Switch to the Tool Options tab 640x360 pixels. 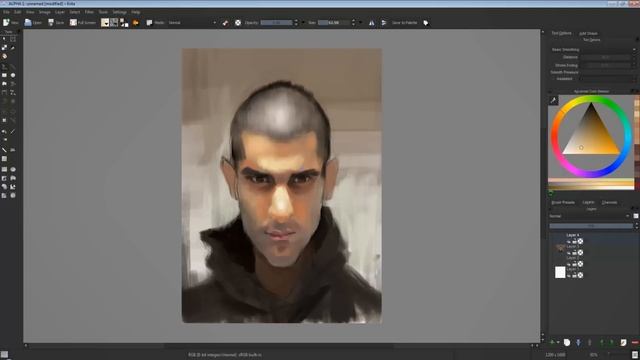point(562,33)
